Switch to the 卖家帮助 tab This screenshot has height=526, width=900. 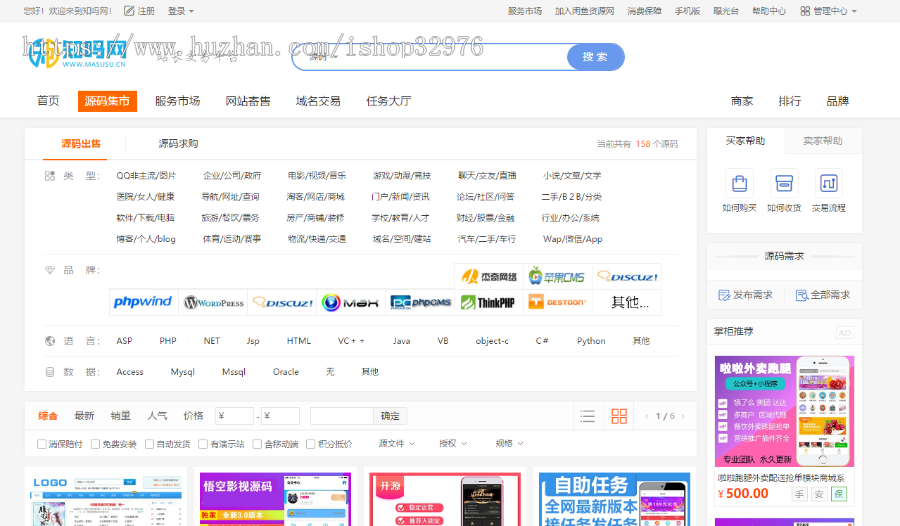click(823, 141)
